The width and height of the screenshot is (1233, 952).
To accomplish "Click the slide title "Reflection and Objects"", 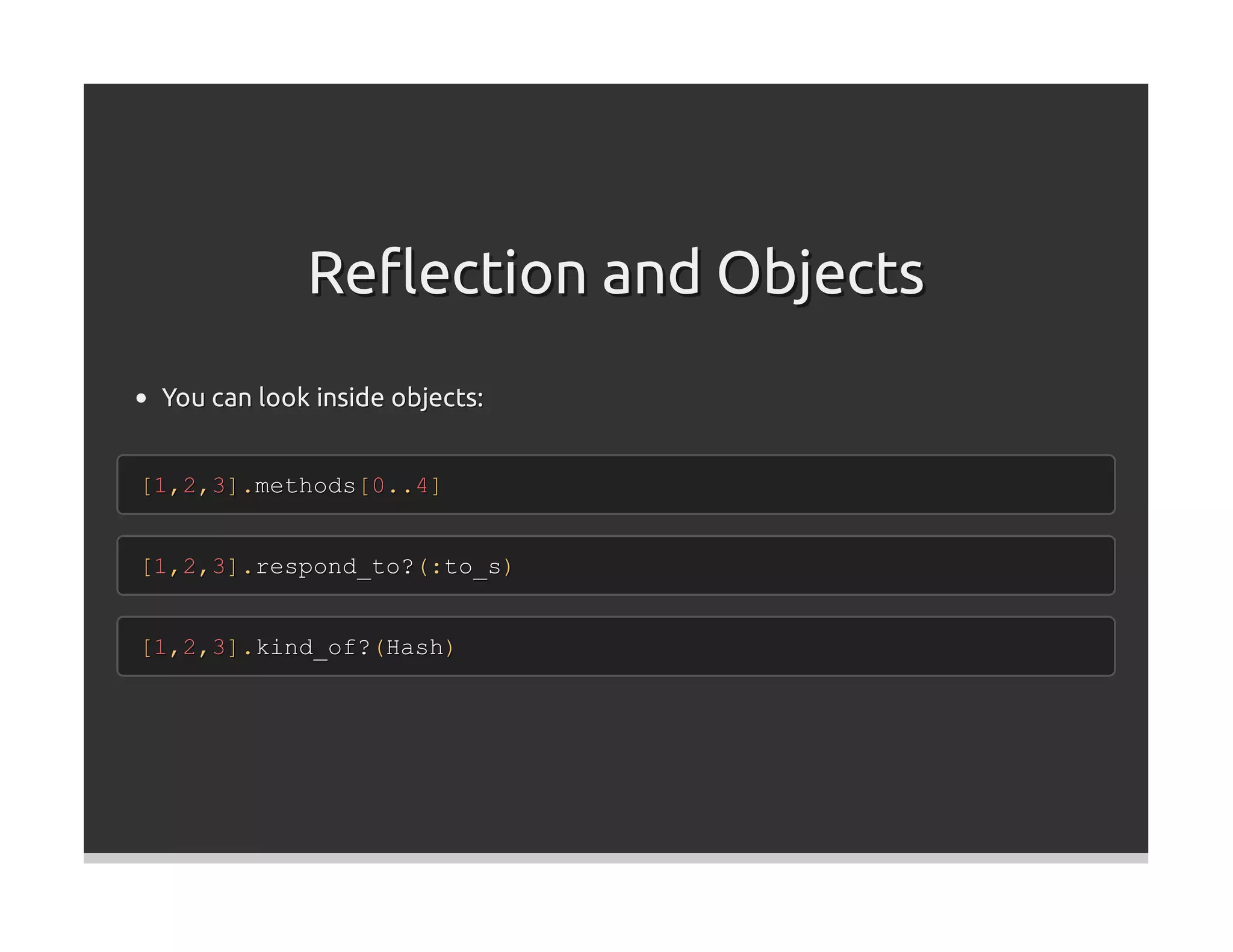I will point(616,273).
